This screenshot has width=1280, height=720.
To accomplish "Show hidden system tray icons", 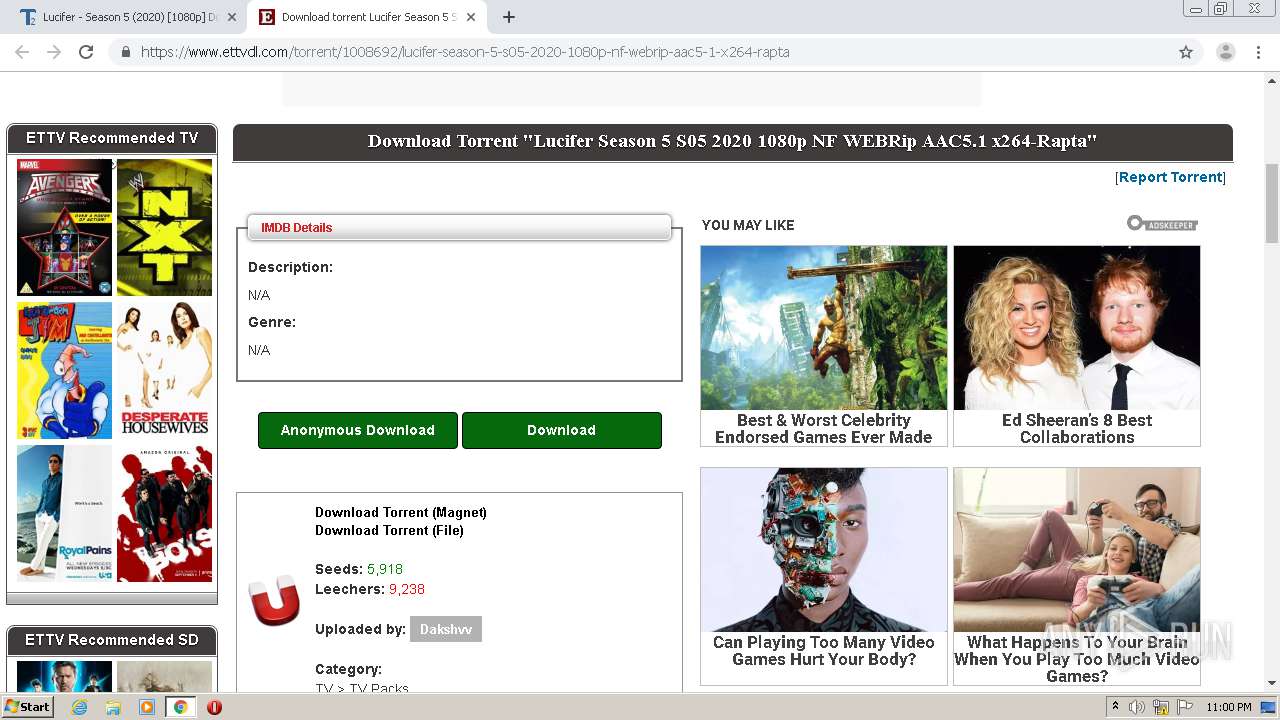I will [x=1116, y=707].
